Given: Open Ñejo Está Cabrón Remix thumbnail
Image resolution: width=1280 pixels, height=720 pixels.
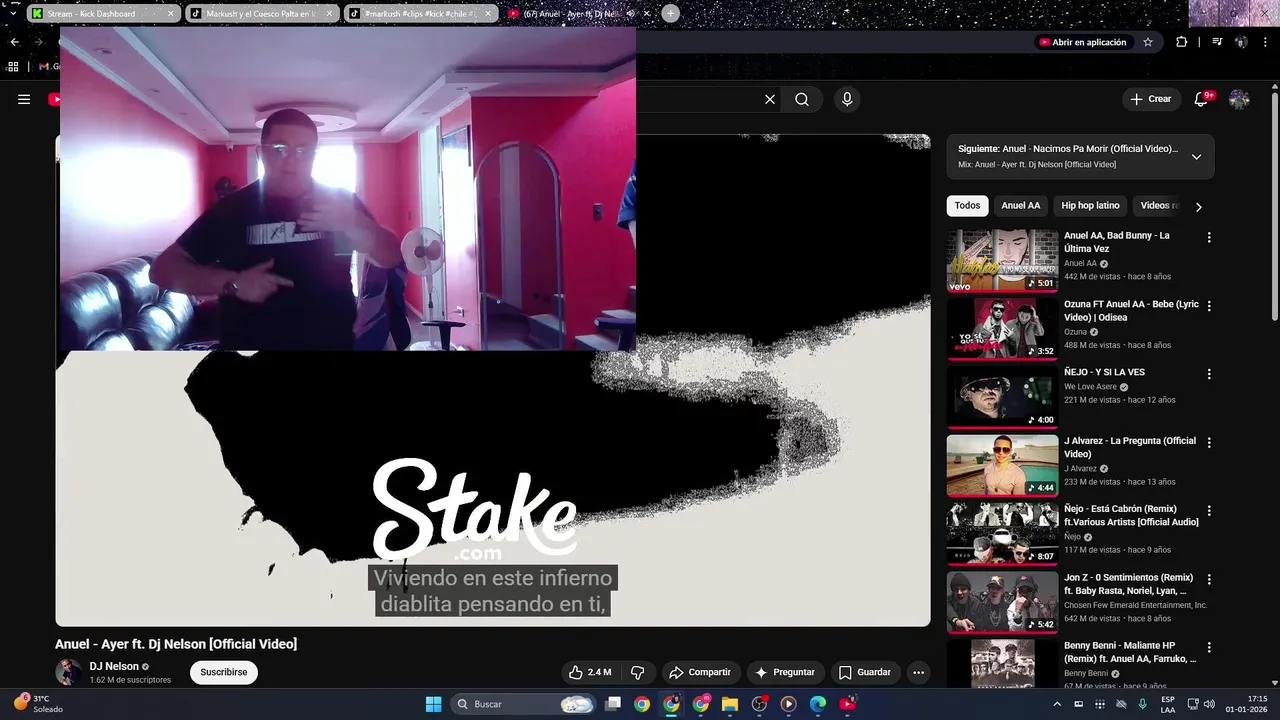Looking at the screenshot, I should (x=1002, y=533).
